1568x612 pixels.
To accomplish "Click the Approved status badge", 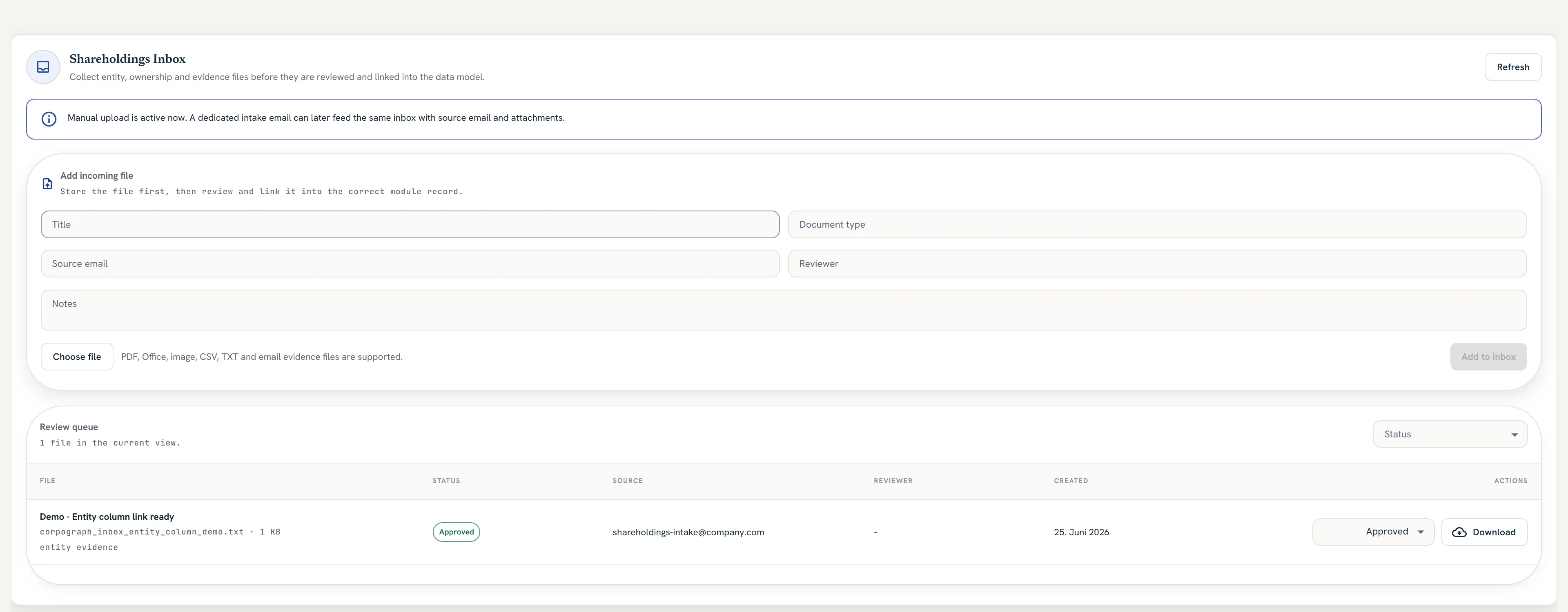I will click(457, 532).
